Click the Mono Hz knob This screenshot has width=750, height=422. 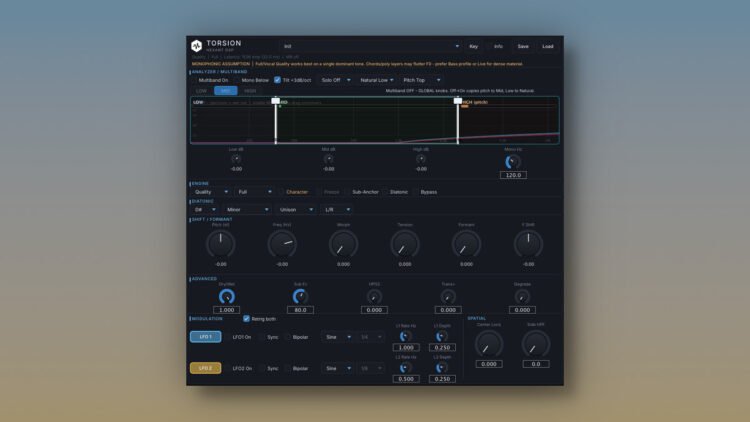(x=513, y=162)
